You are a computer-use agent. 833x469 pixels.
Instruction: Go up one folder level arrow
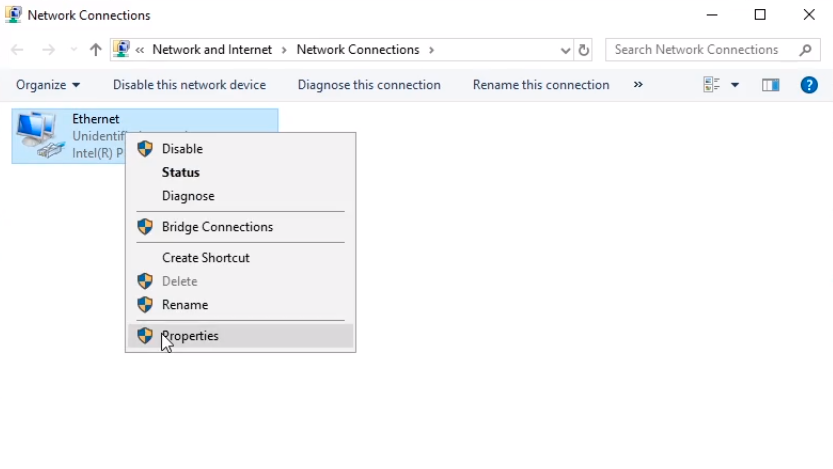click(x=96, y=50)
